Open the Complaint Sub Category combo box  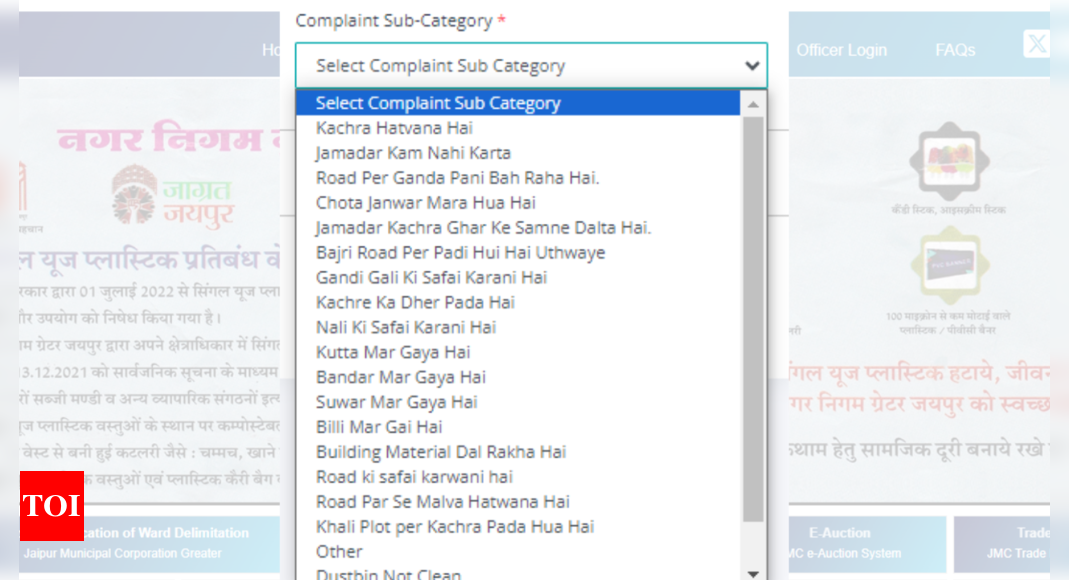(531, 65)
